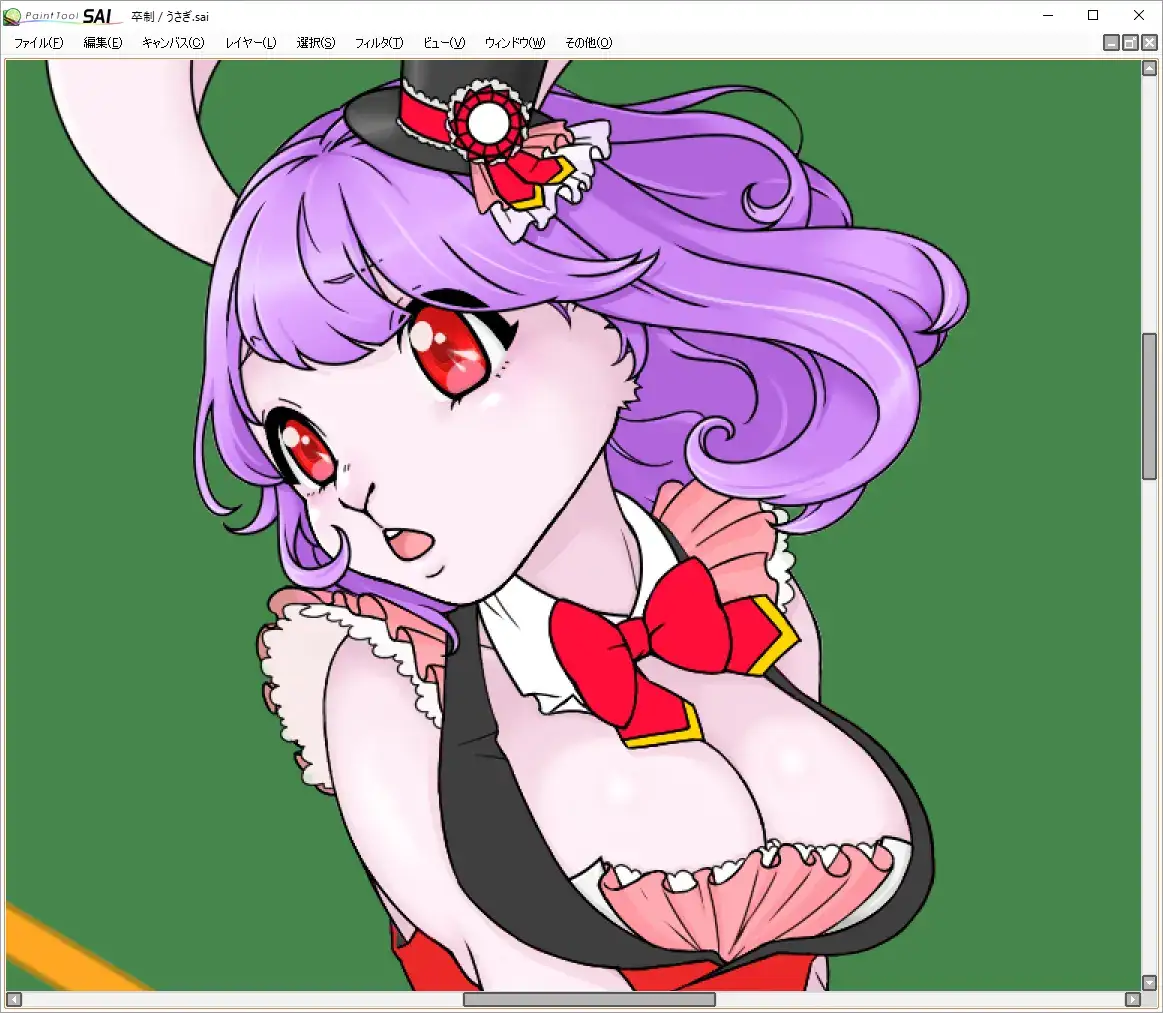Image resolution: width=1163 pixels, height=1013 pixels.
Task: Close the うさぎ.sai document with the inner X
Action: coord(1148,43)
